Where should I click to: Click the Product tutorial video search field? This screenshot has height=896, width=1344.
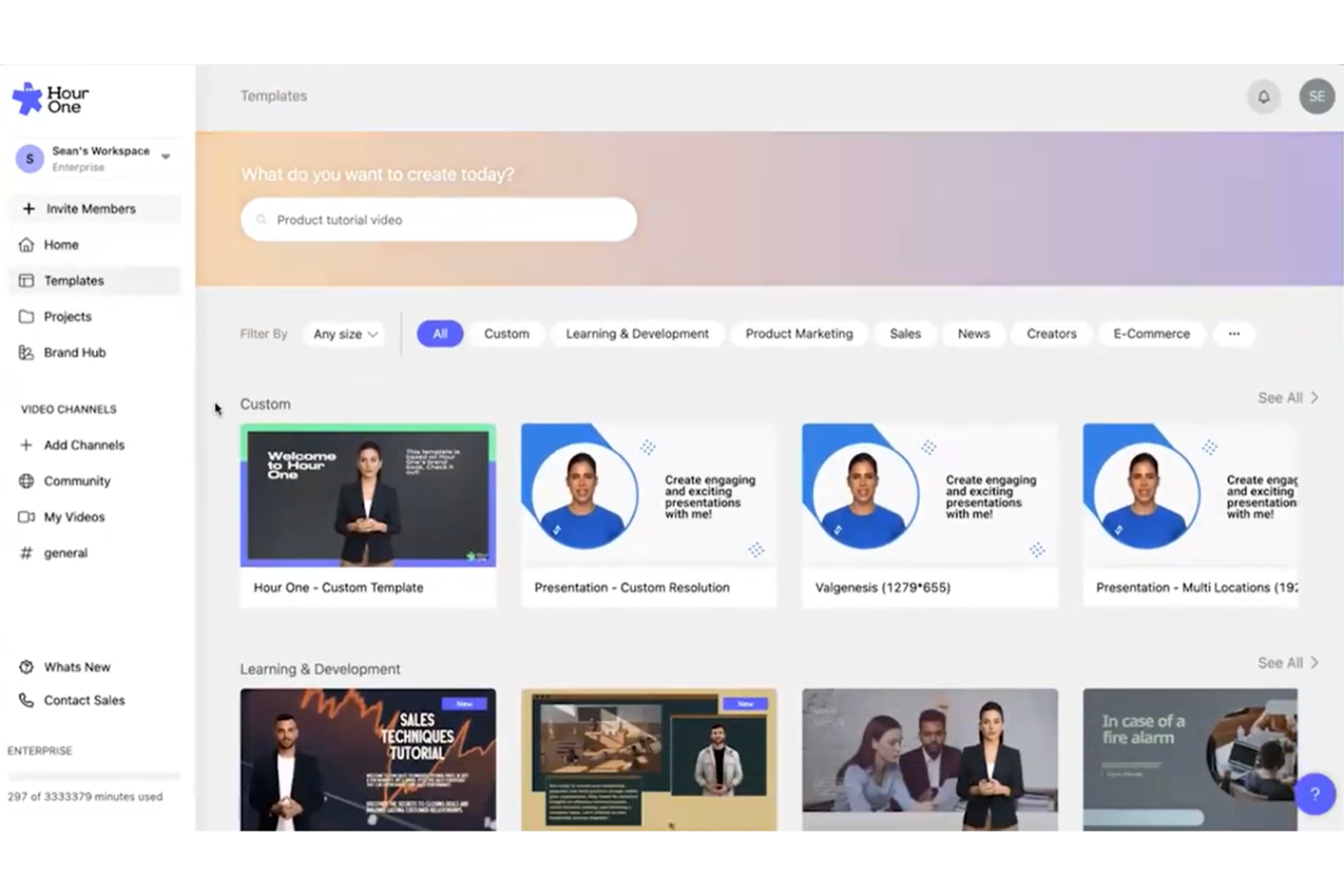coord(439,220)
